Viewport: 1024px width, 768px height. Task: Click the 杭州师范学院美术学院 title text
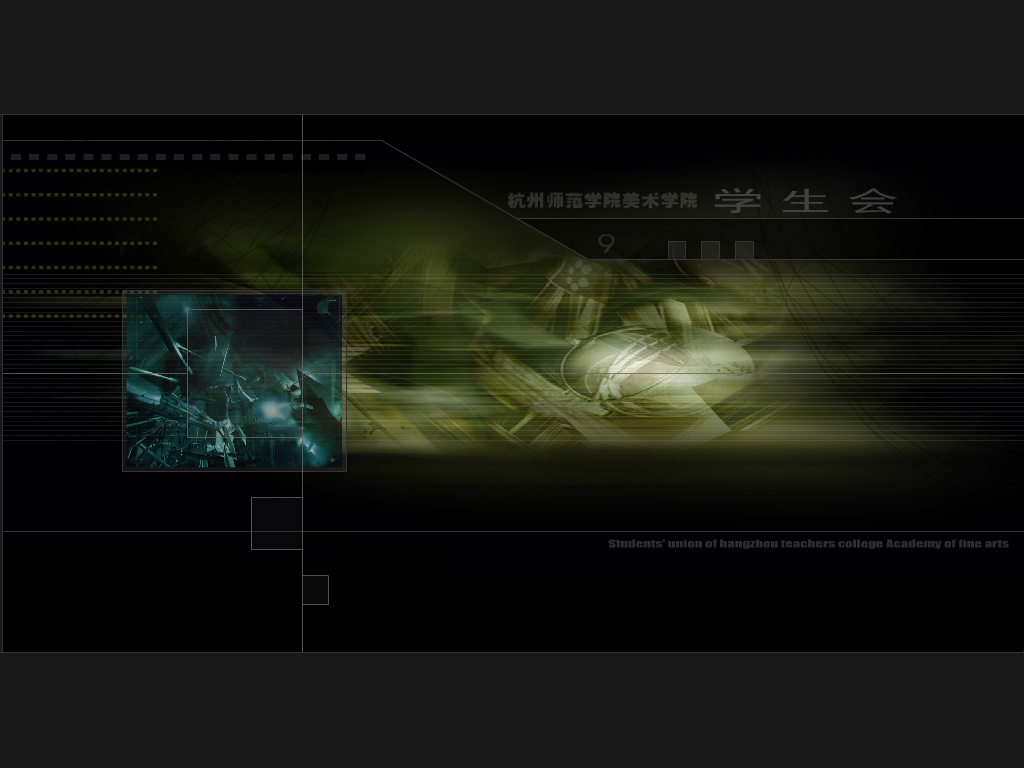pos(602,200)
